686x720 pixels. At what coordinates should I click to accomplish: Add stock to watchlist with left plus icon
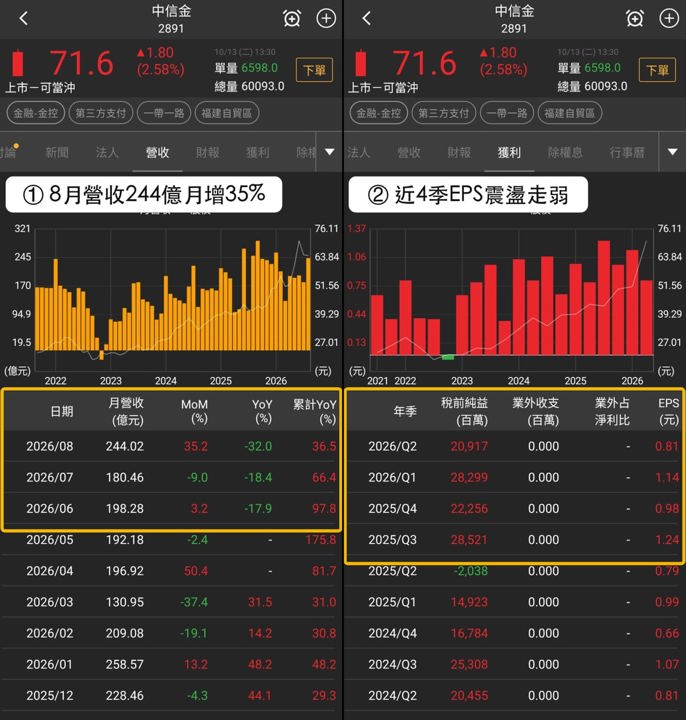pos(326,19)
